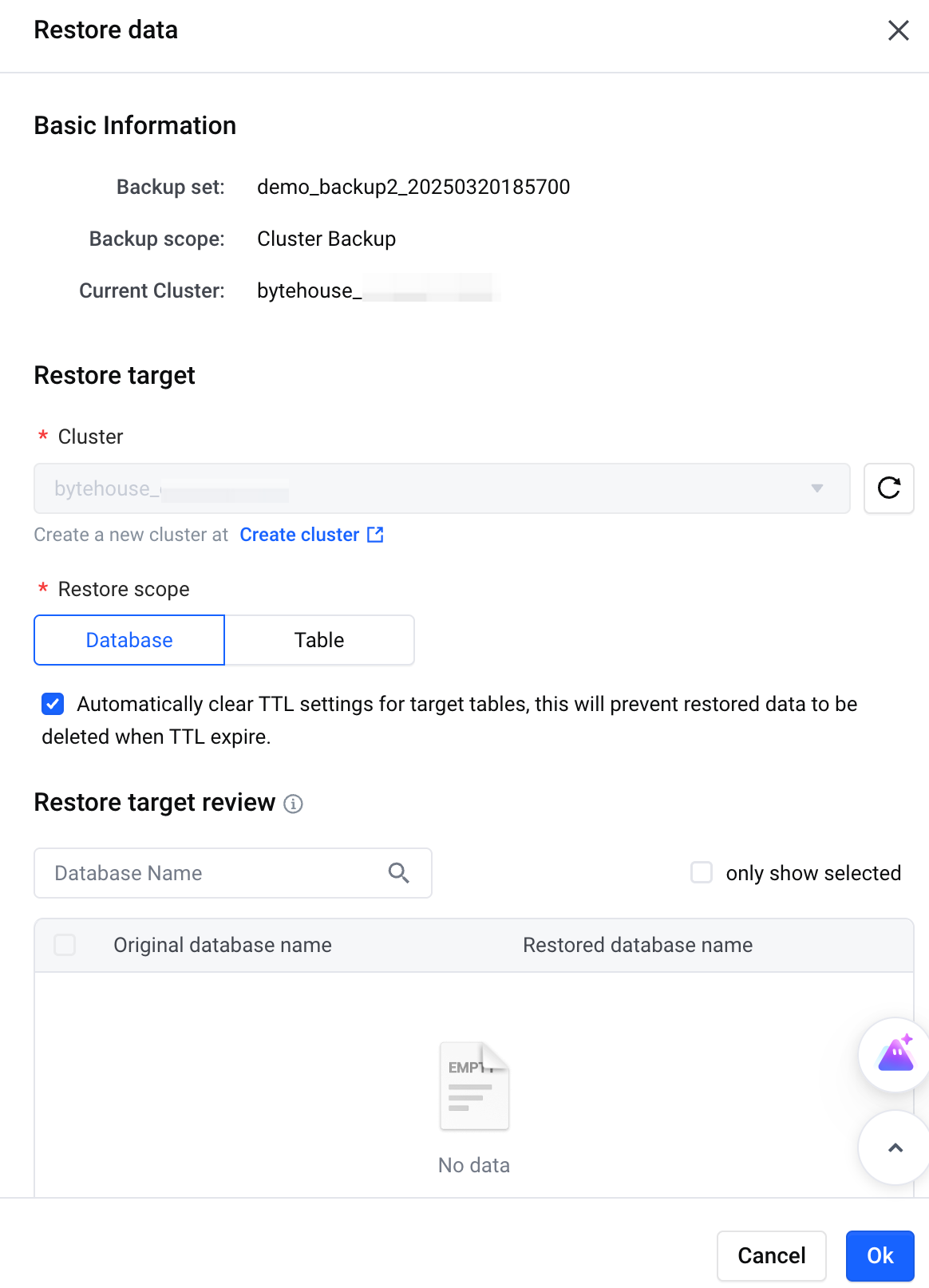
Task: Focus the Database Name search field
Action: pyautogui.click(x=232, y=873)
